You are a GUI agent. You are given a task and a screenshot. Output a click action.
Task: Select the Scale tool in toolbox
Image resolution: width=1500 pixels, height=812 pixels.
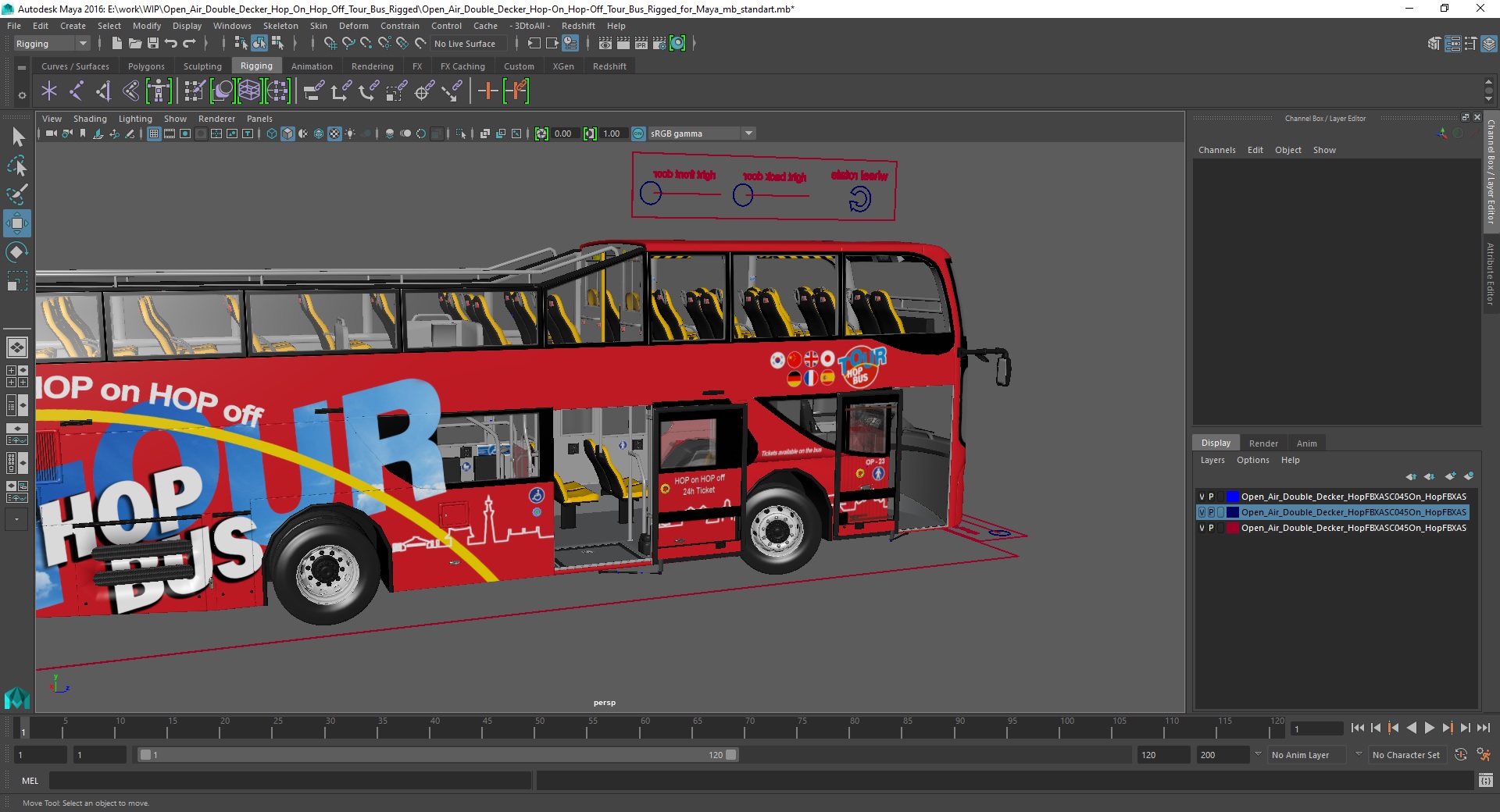pyautogui.click(x=16, y=281)
